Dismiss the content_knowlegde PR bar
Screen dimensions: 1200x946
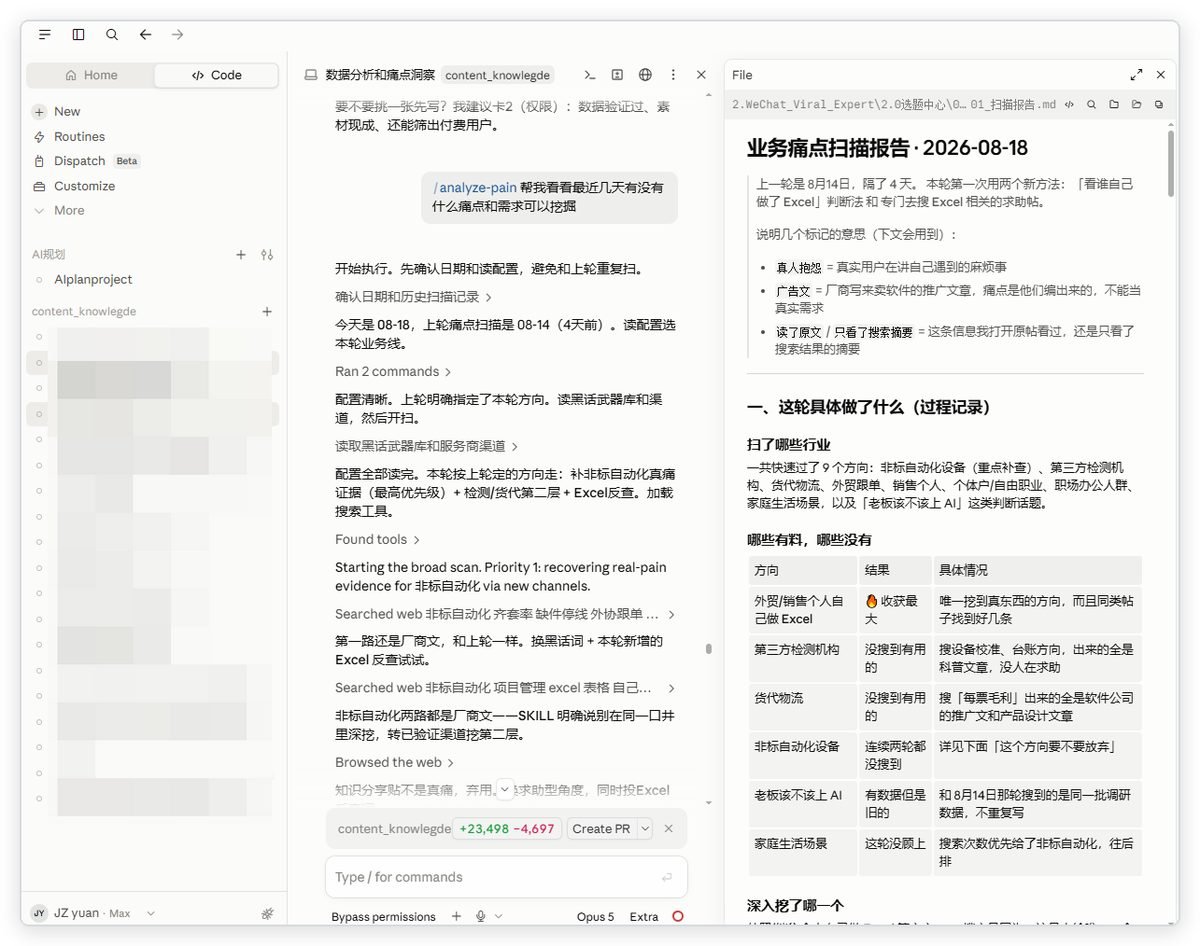tap(669, 829)
